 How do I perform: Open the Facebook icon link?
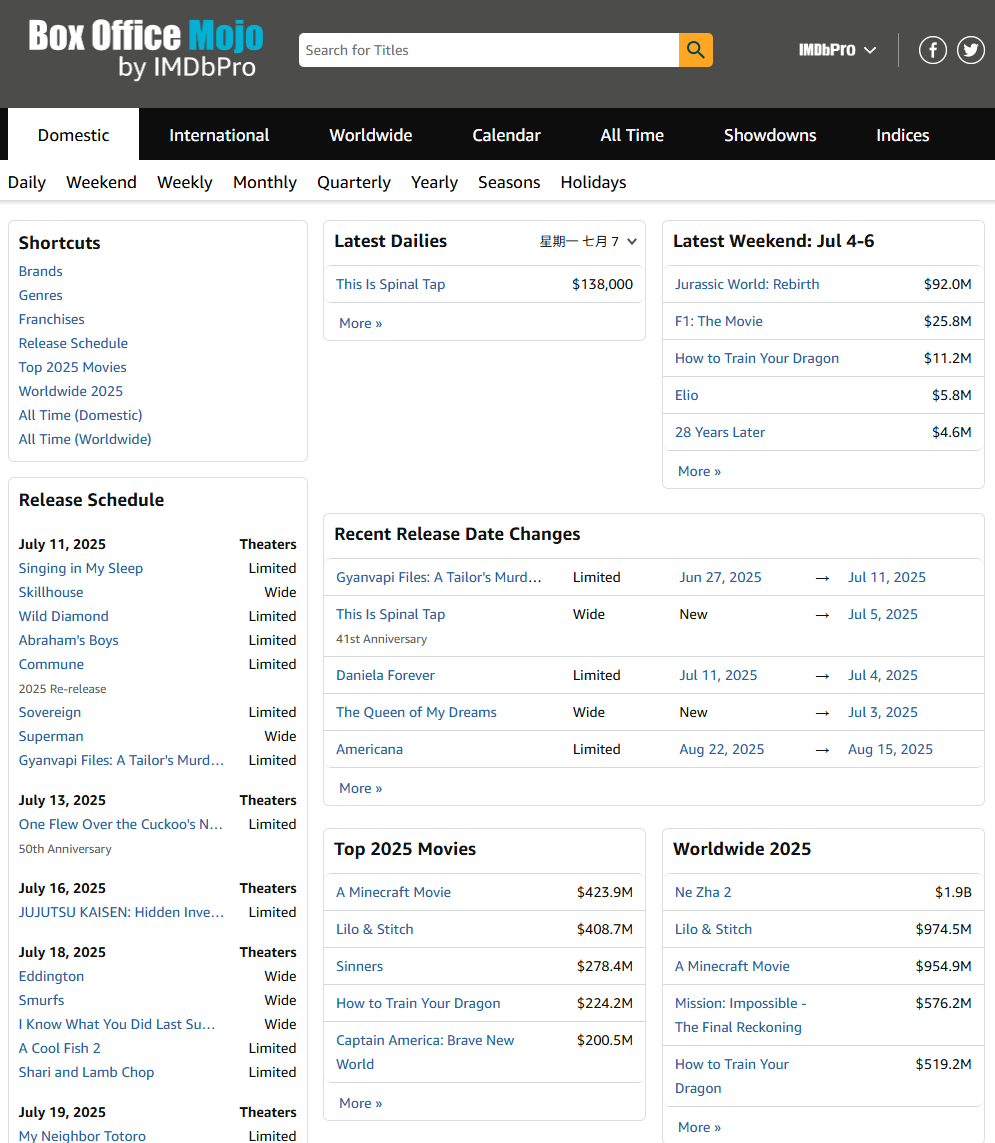point(932,50)
